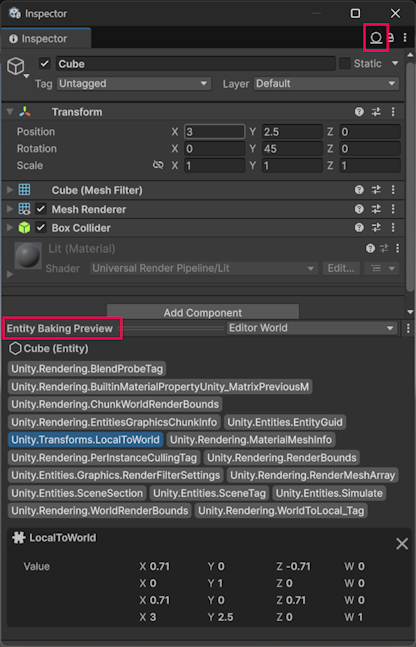Expand the Mesh Renderer foldout
The height and width of the screenshot is (647, 416).
[10, 209]
